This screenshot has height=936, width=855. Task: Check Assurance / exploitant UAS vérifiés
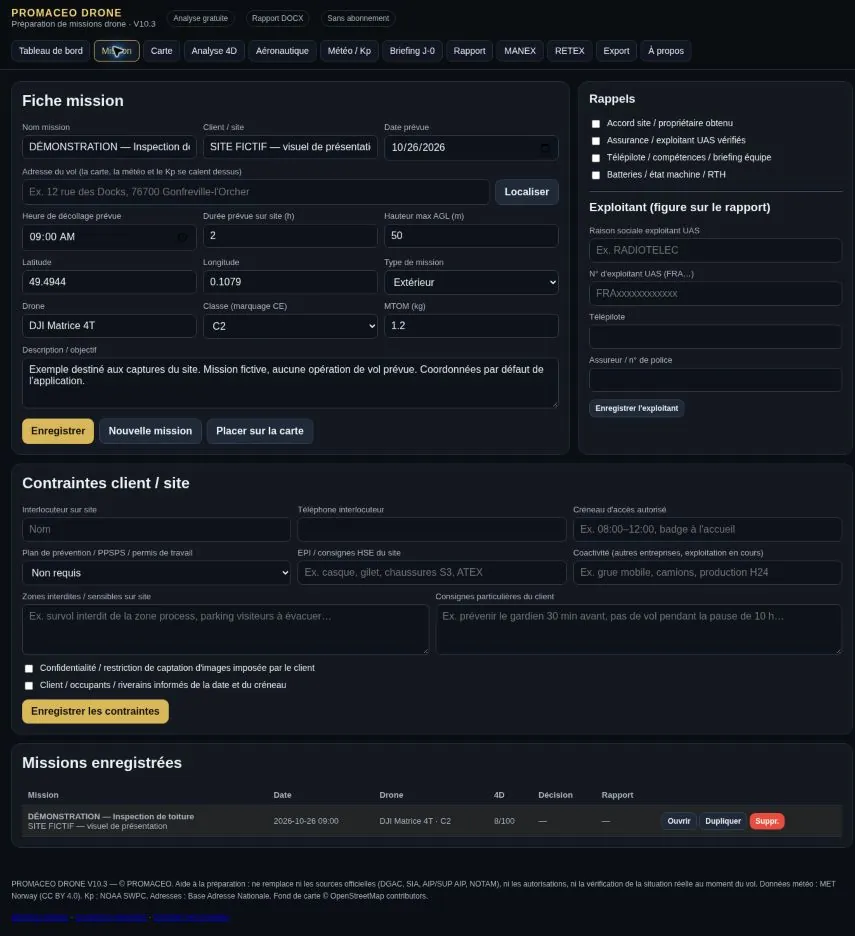[x=595, y=141]
